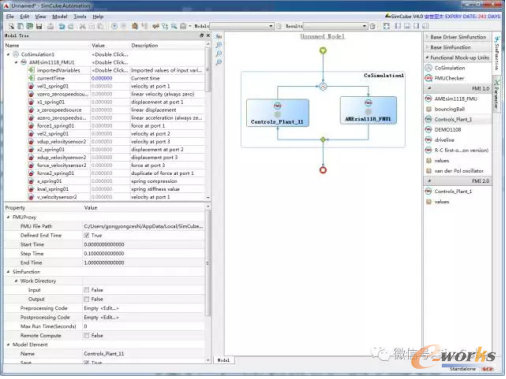Click the Start Time value field
The image size is (506, 379).
pos(144,245)
